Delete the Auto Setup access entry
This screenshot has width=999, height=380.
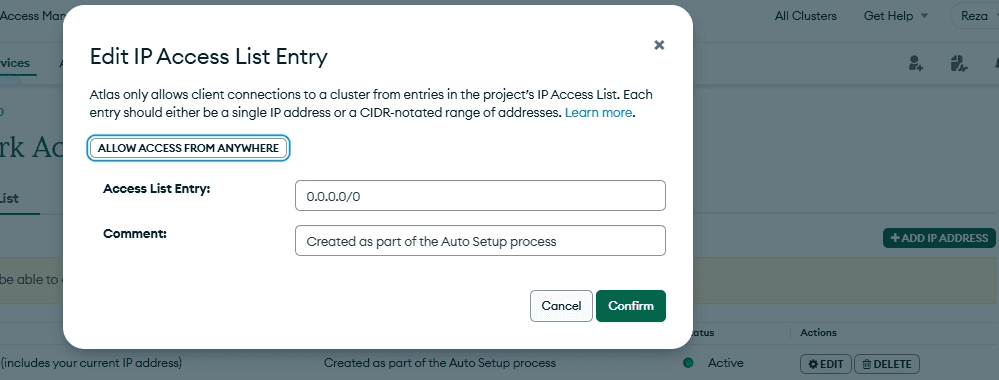click(886, 364)
